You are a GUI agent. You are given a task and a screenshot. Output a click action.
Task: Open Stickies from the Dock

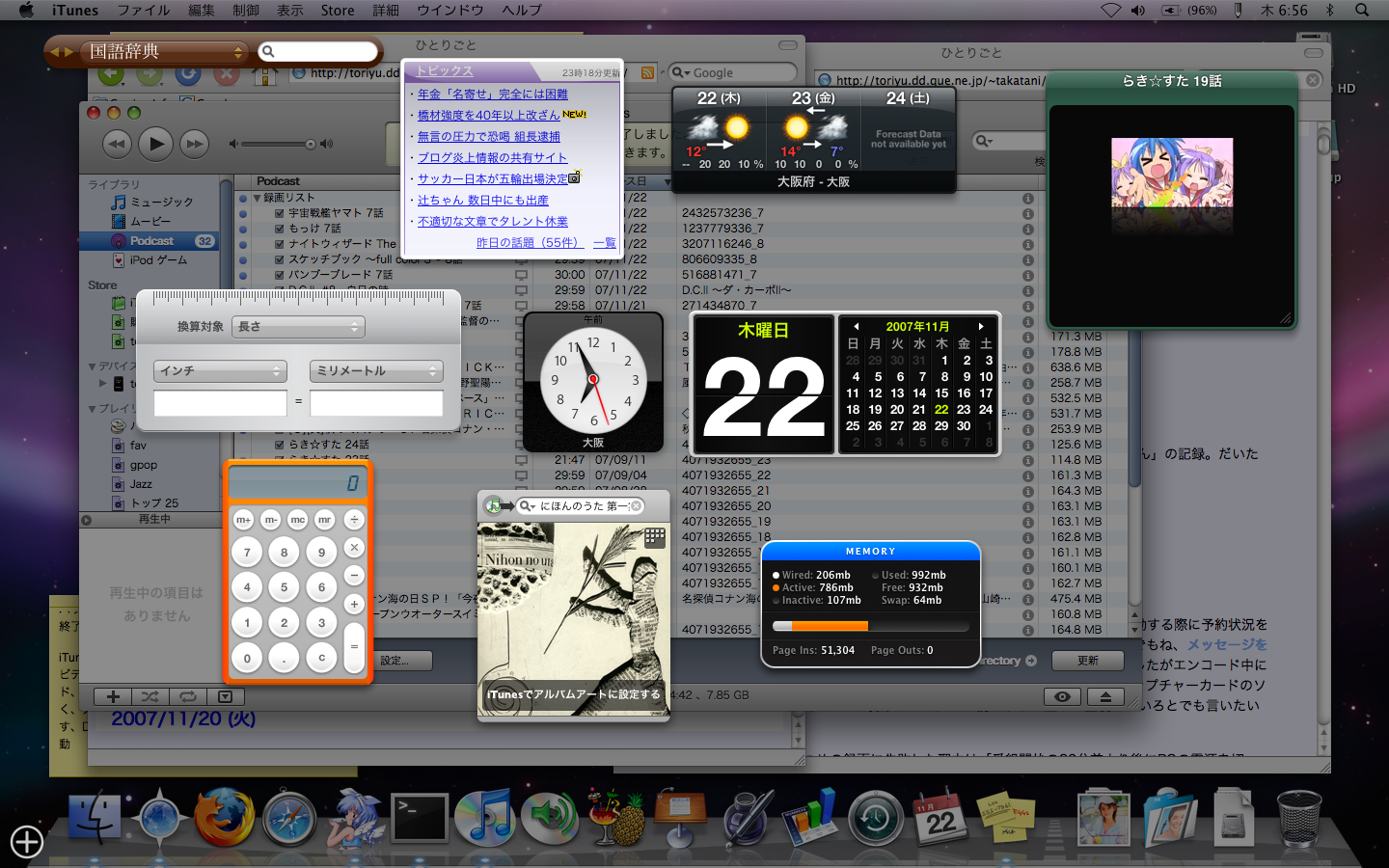(1005, 819)
